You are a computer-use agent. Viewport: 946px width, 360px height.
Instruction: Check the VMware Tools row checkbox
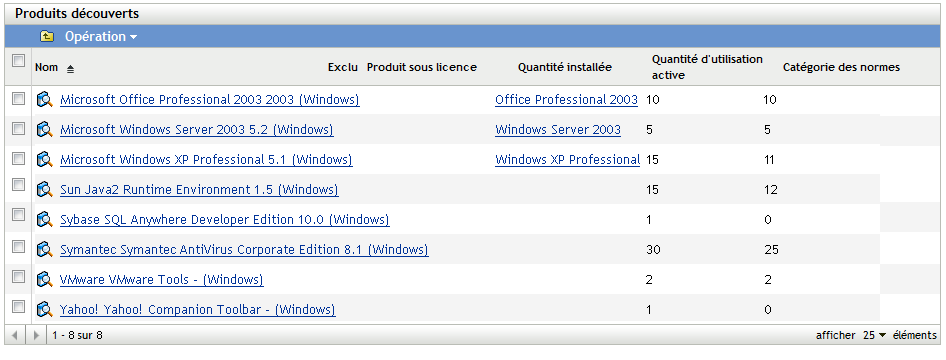pyautogui.click(x=19, y=277)
